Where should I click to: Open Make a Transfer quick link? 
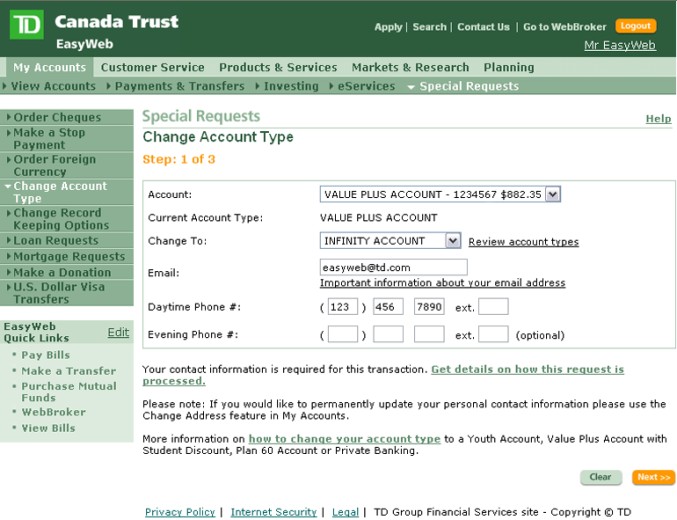tap(69, 371)
